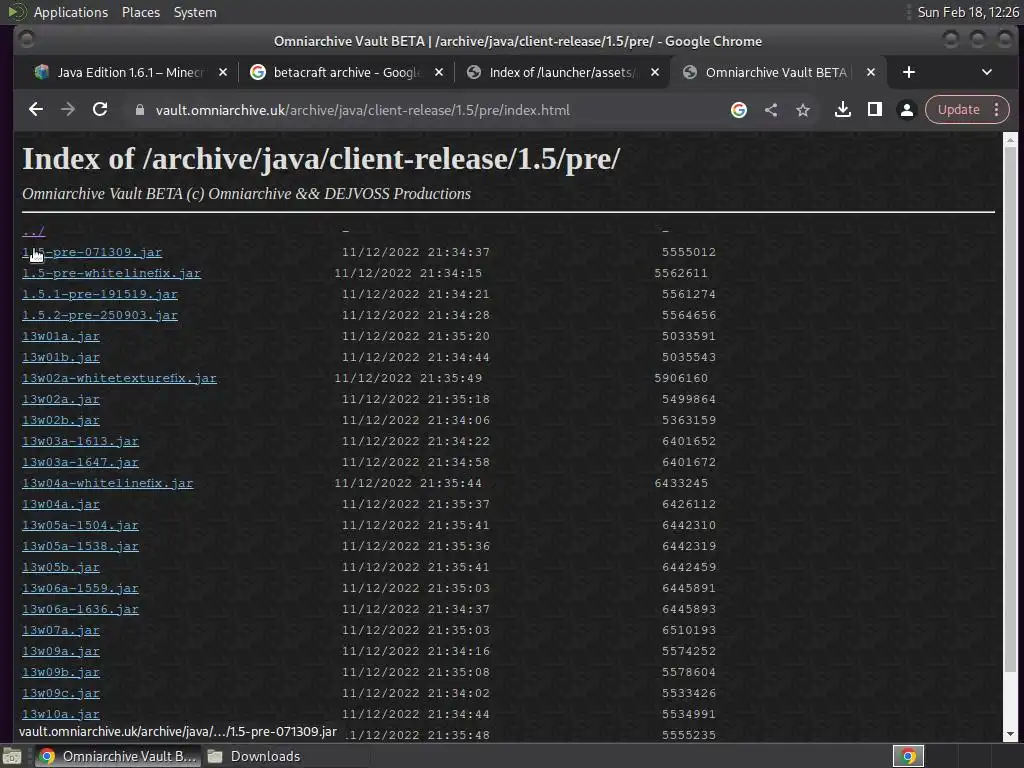This screenshot has height=768, width=1024.
Task: Close the betacraft archive tab
Action: 439,72
